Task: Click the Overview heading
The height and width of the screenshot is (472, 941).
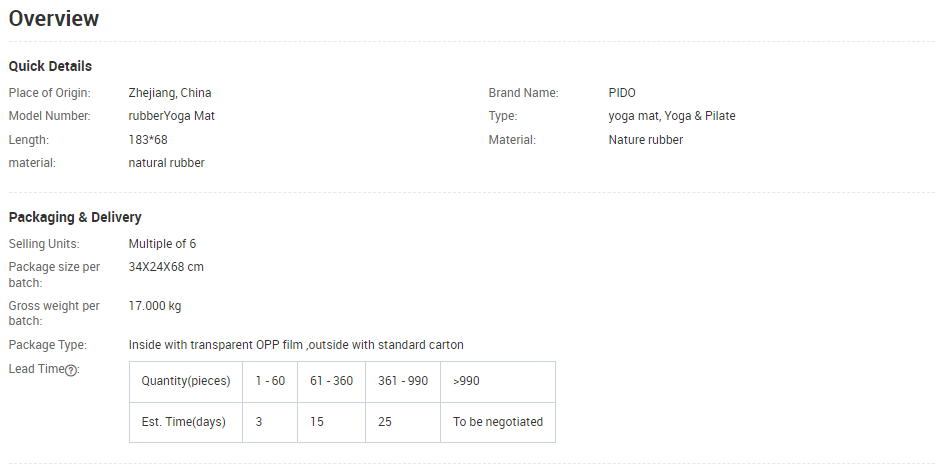Action: (x=54, y=19)
